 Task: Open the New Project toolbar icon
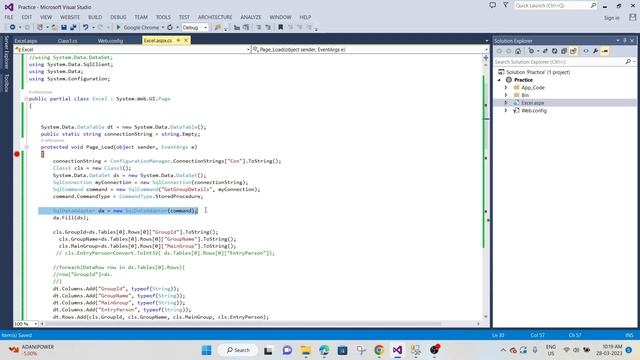click(x=40, y=27)
